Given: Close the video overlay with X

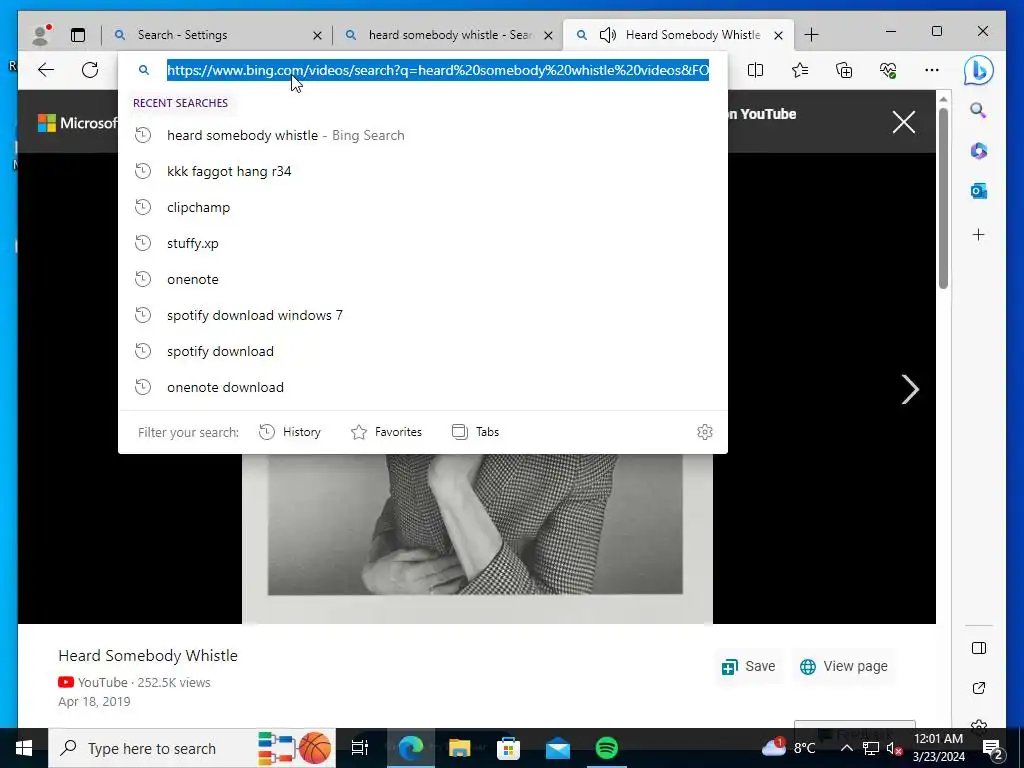Looking at the screenshot, I should tap(904, 122).
